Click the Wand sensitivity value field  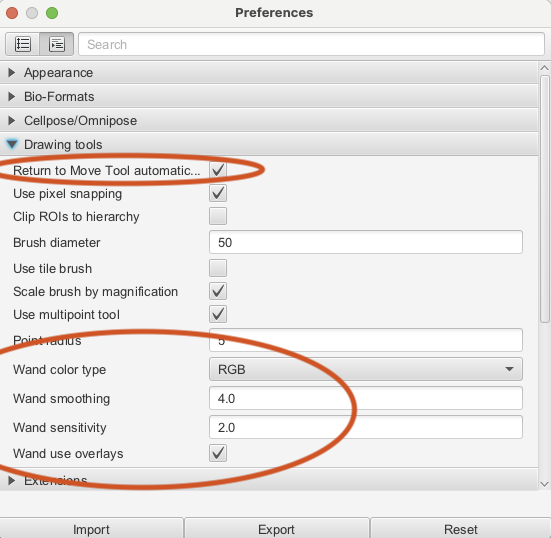coord(366,427)
